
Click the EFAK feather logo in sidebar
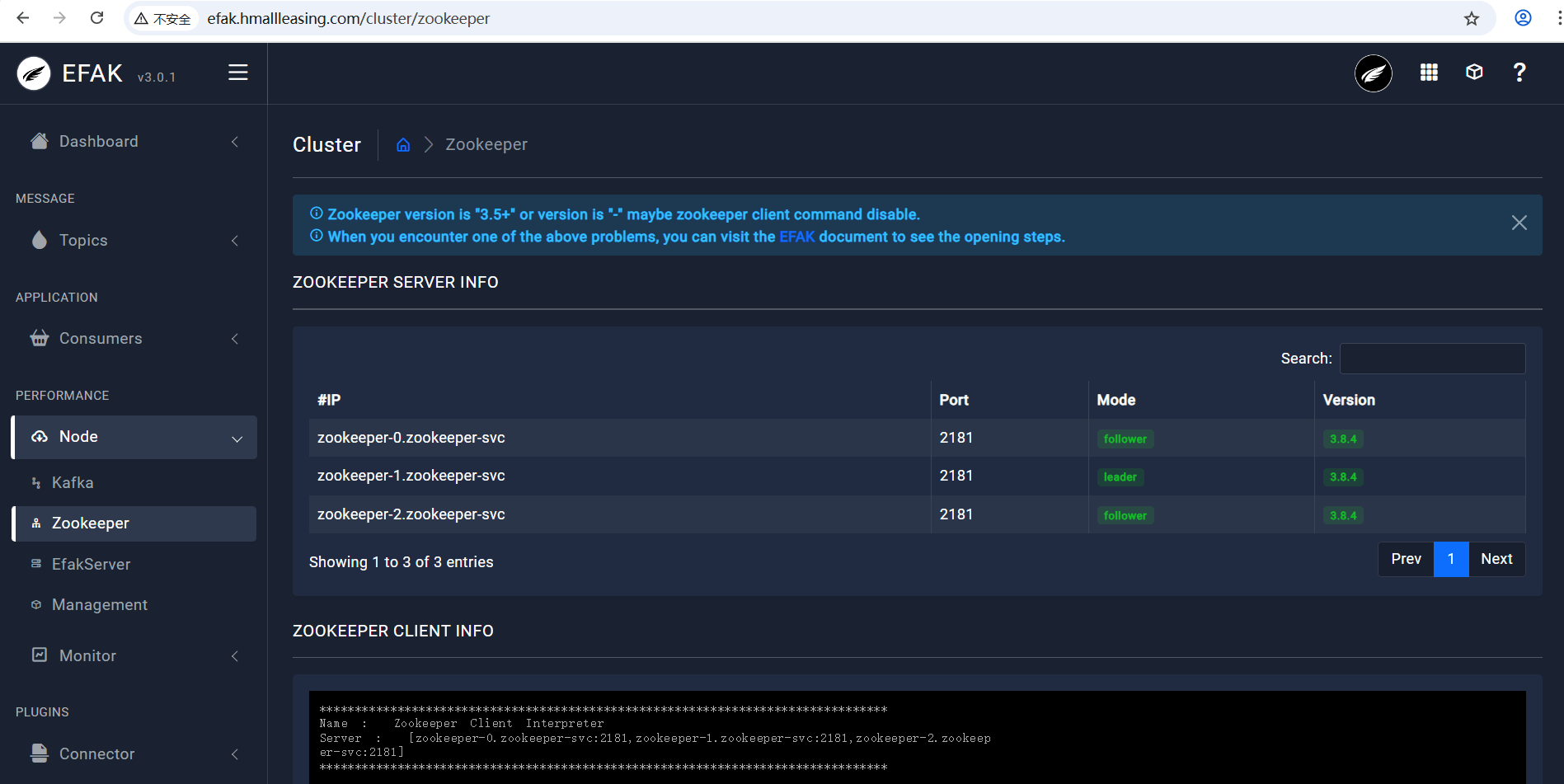(x=34, y=73)
